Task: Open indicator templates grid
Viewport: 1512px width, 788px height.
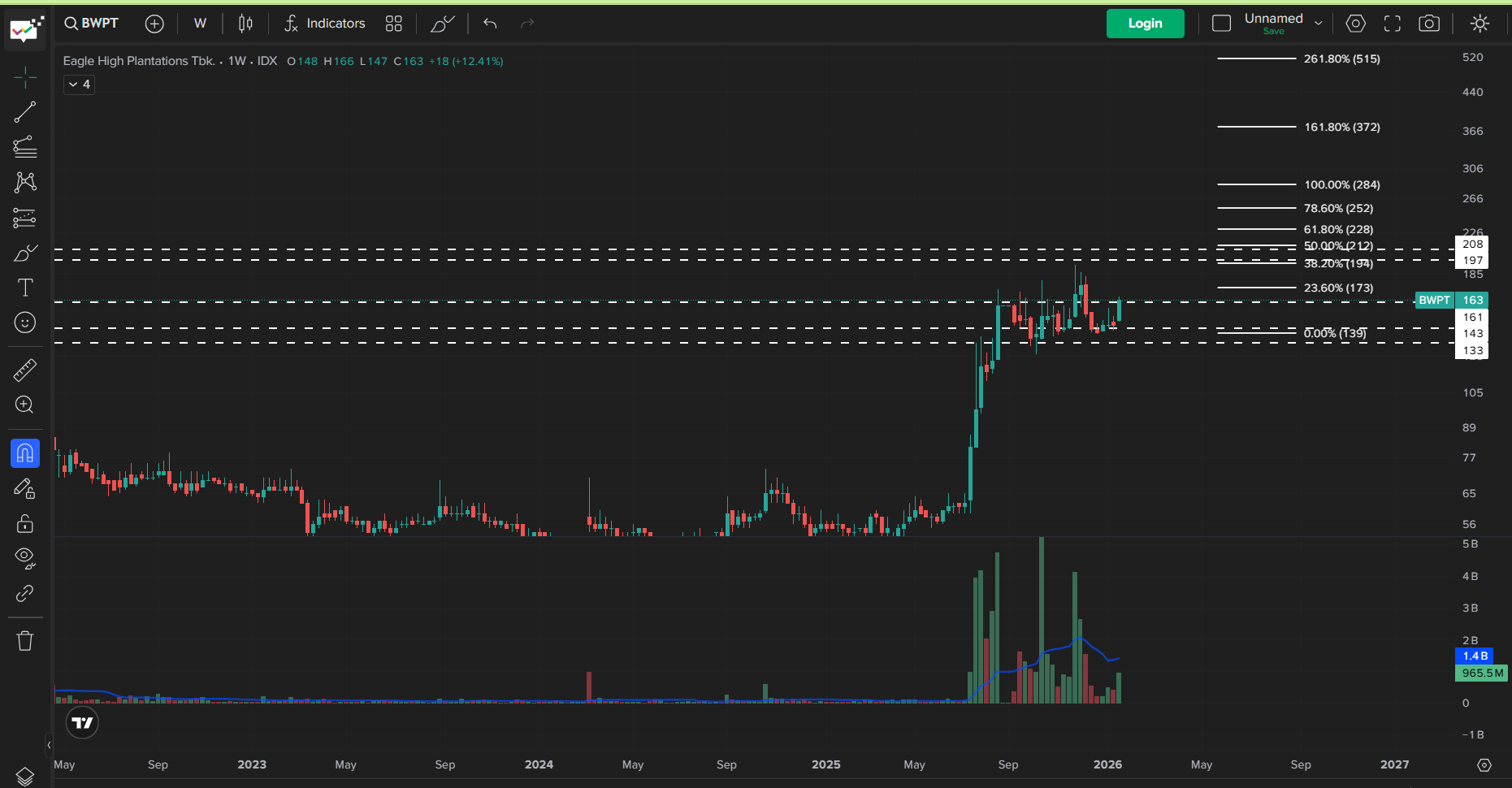Action: (394, 24)
